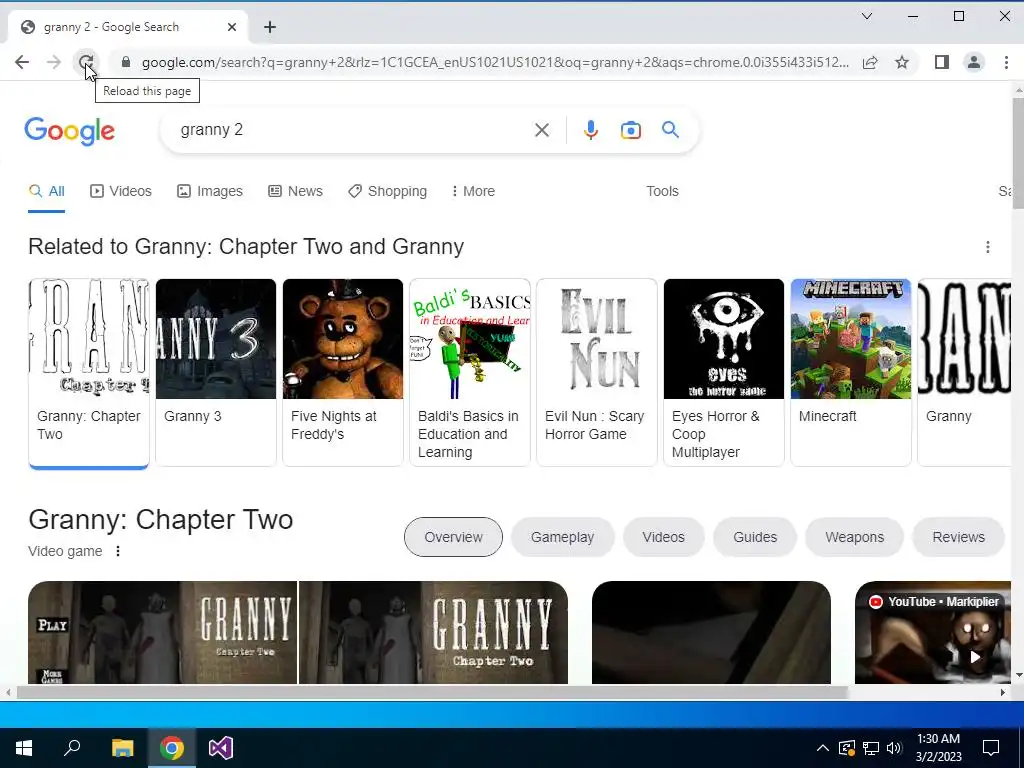Screen dimensions: 1024x768
Task: Click the horizontal scrollbar at page bottom
Action: 431,692
